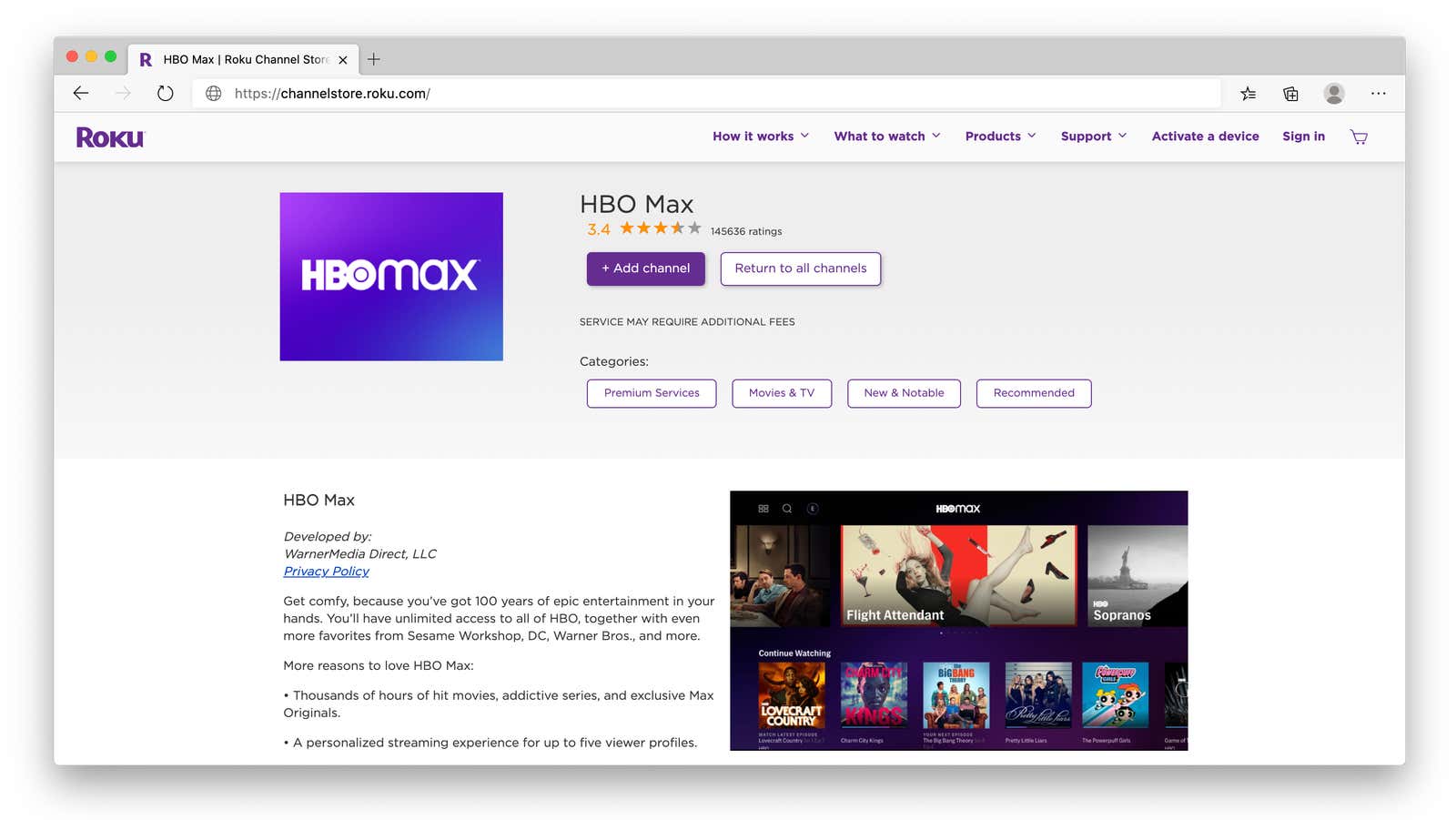Viewport: 1456px width, 820px height.
Task: Open the favorites star list icon
Action: [x=1248, y=93]
